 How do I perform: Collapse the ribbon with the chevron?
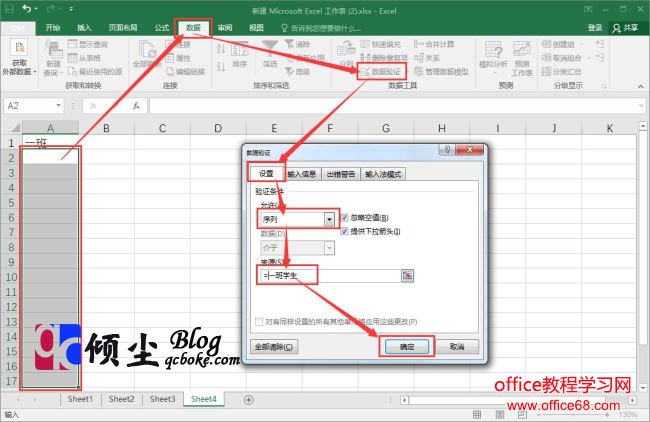coord(641,86)
